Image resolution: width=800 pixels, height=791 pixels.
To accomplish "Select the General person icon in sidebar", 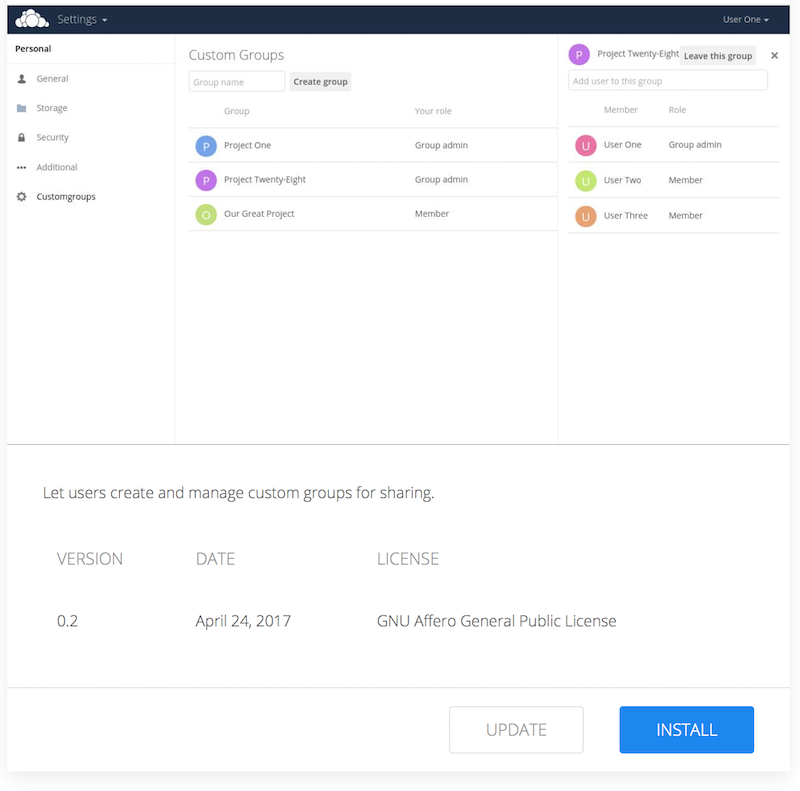I will pos(23,78).
